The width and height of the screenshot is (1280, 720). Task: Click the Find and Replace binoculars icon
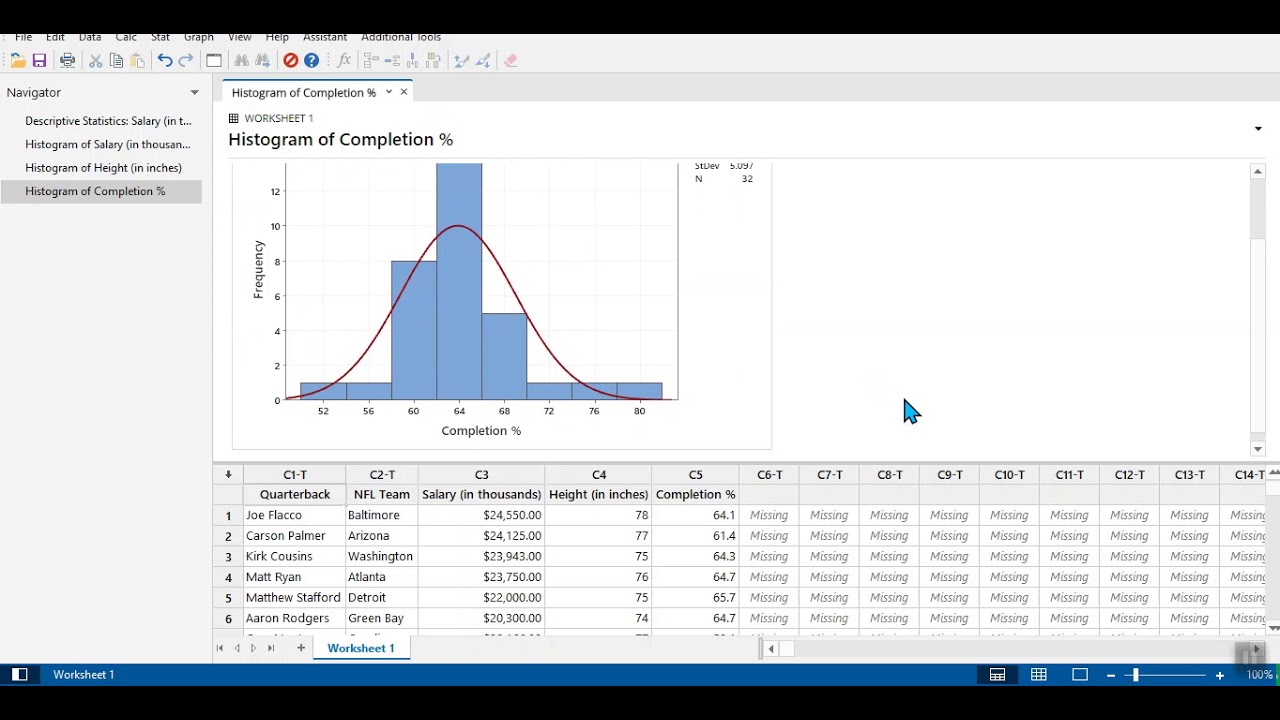(263, 61)
